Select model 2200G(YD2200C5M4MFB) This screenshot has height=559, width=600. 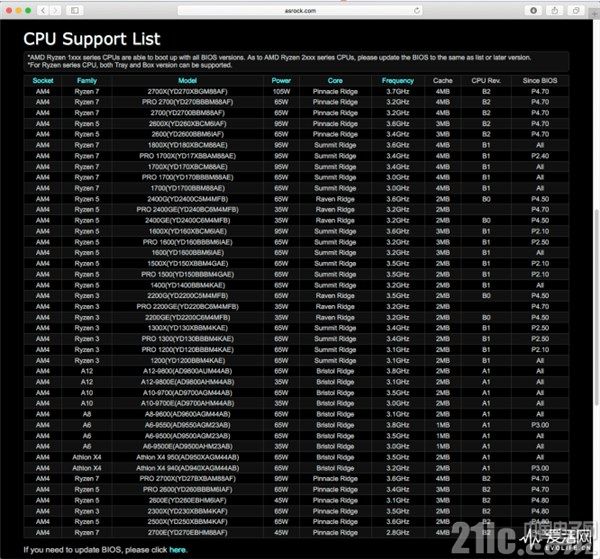[188, 296]
